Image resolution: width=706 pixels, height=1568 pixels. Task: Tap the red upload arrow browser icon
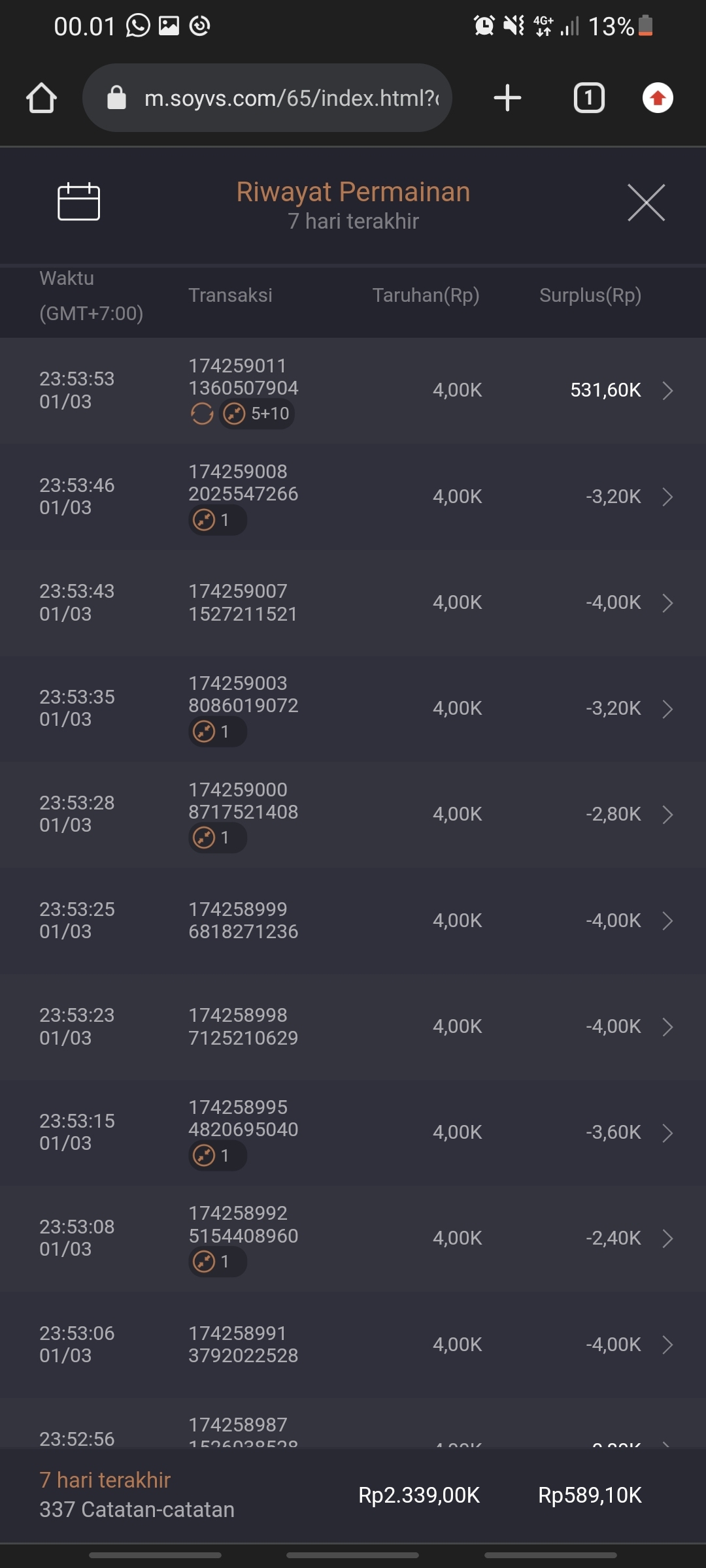pos(658,98)
